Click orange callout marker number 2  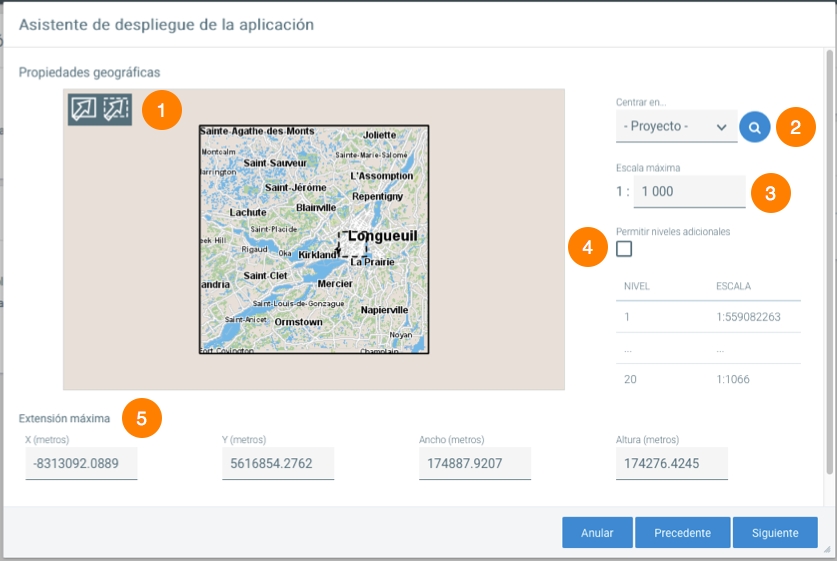pos(795,127)
